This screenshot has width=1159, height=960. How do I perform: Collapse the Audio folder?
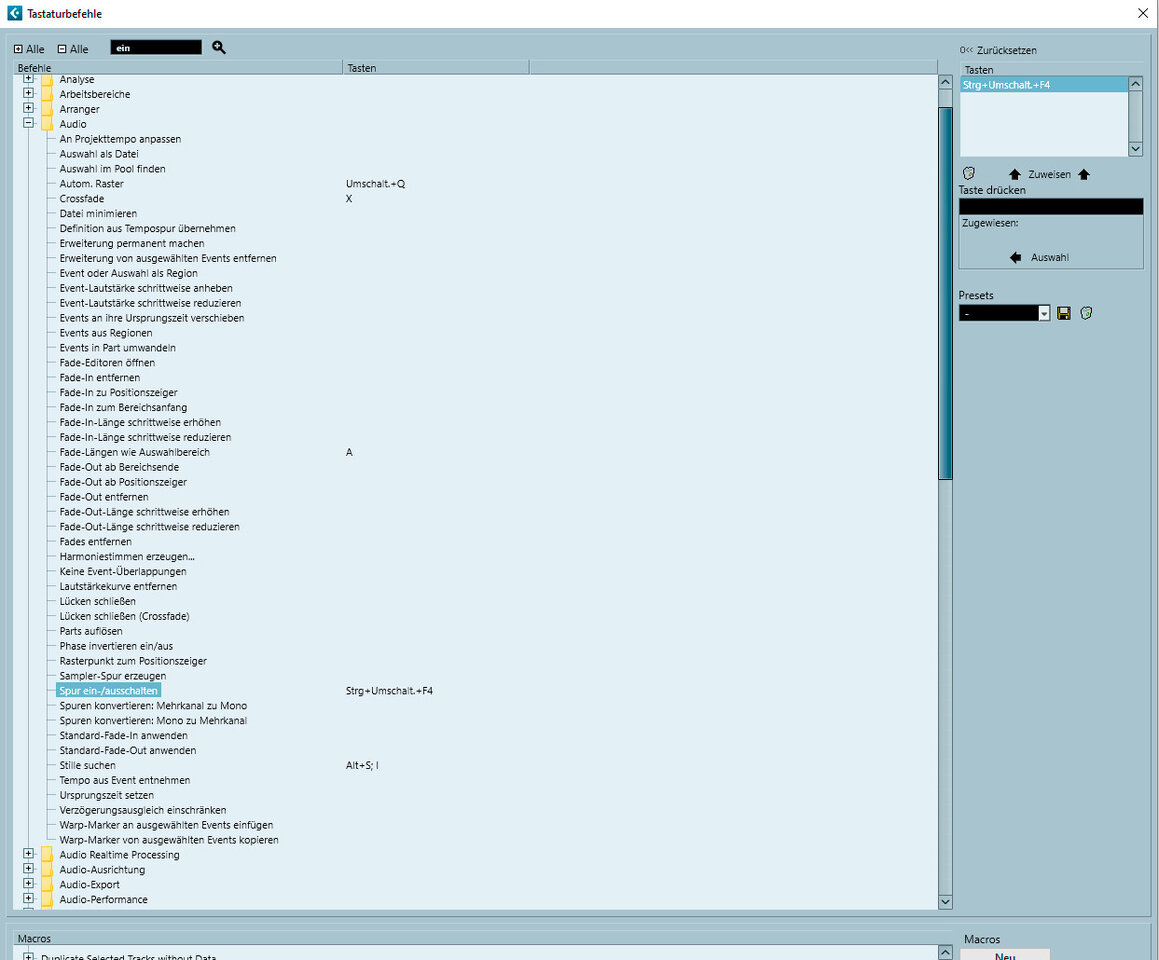pos(28,123)
